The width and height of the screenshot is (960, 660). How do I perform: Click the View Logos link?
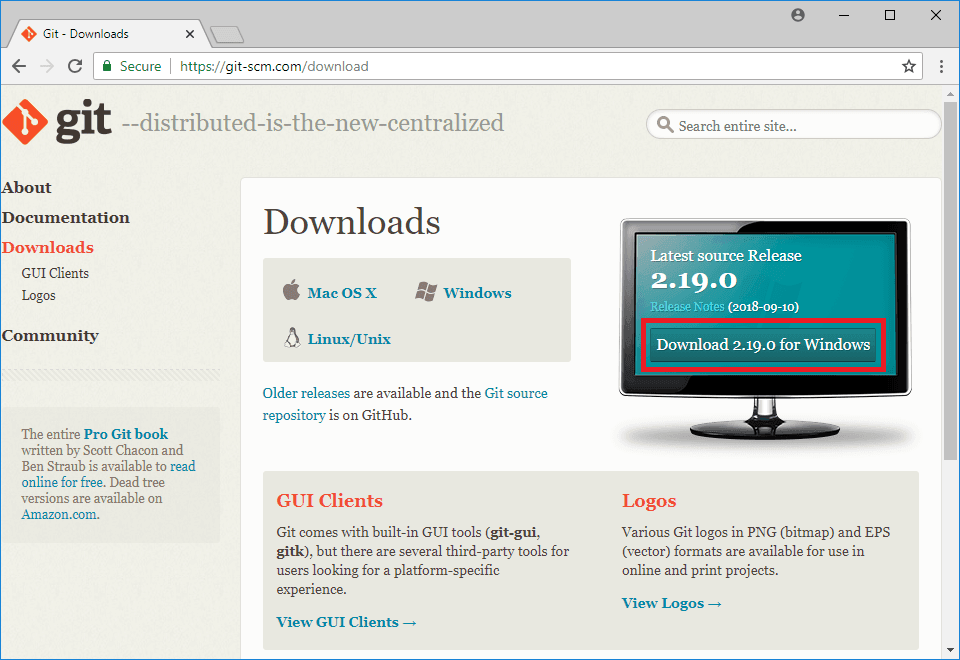(x=671, y=603)
